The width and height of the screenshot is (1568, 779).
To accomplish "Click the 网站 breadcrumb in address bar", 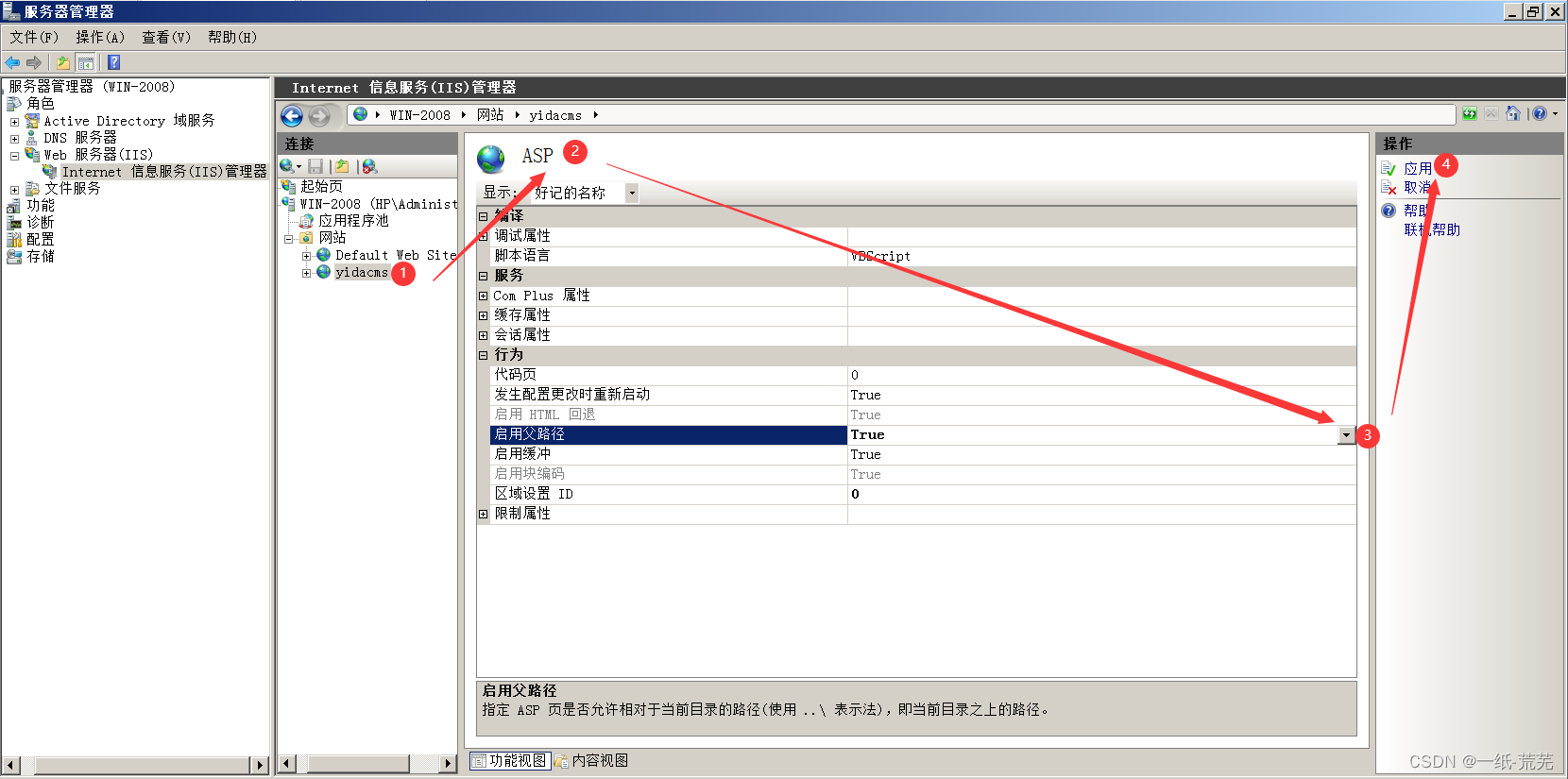I will tap(490, 115).
